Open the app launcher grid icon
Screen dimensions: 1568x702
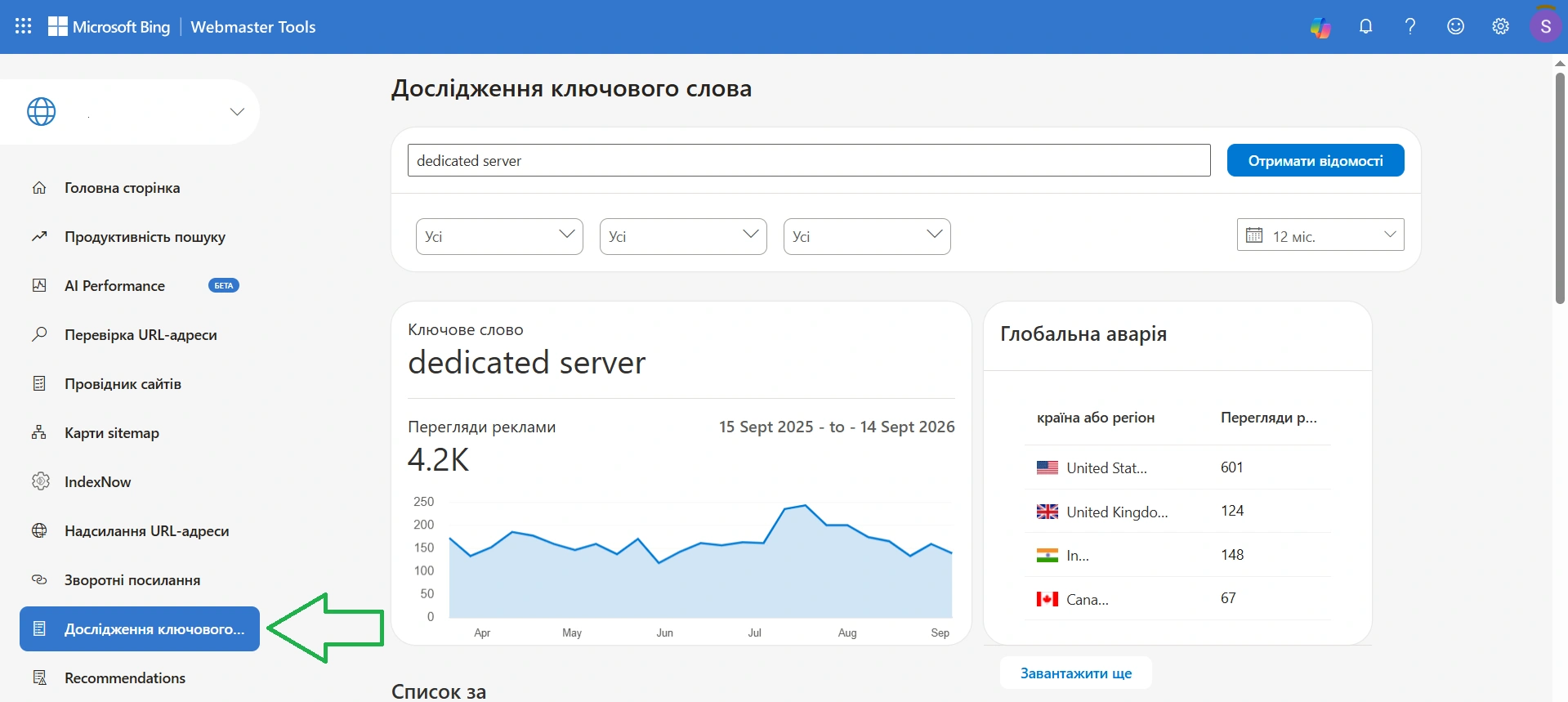point(24,26)
